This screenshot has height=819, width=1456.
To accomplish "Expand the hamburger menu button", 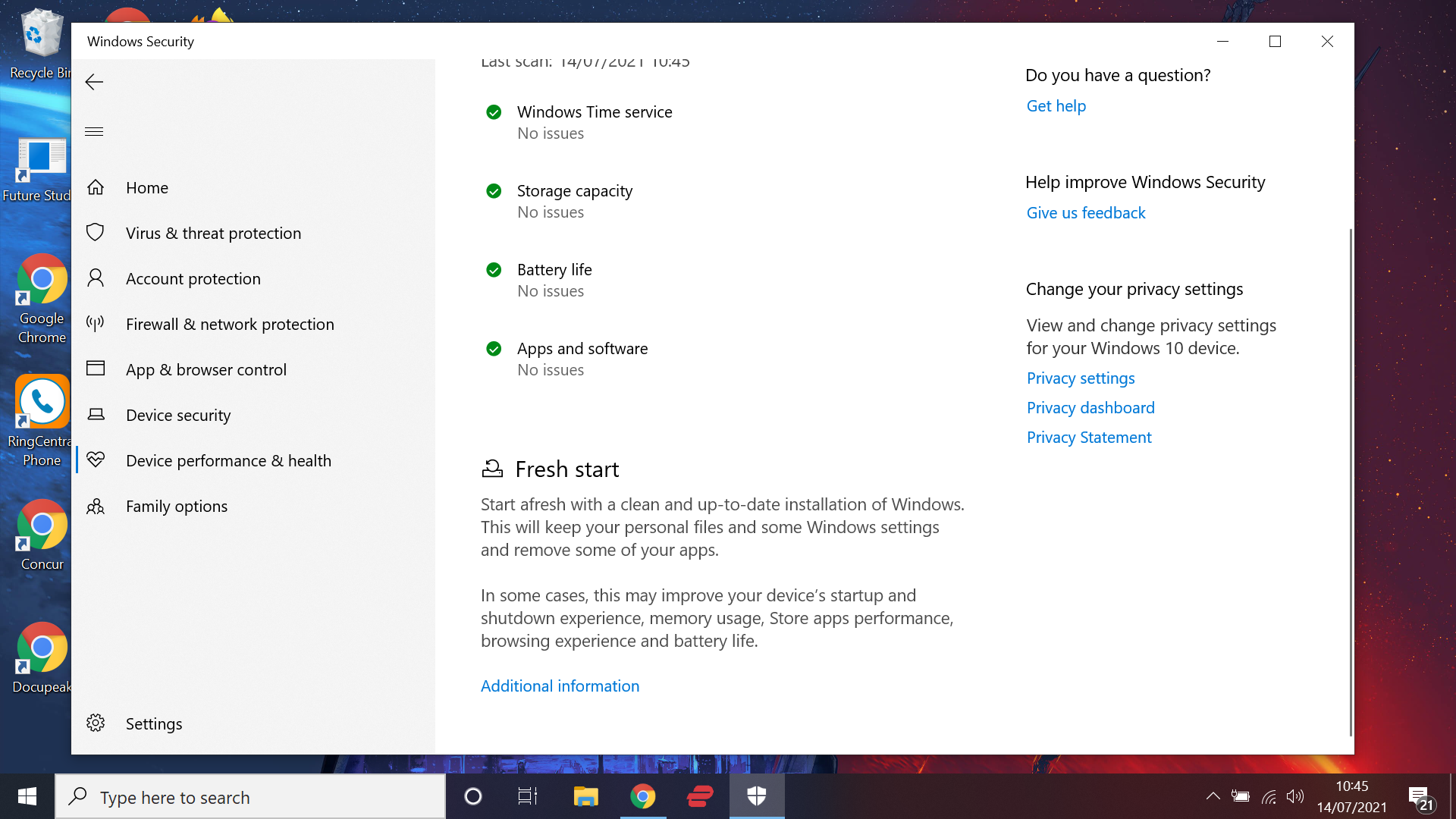I will point(94,131).
